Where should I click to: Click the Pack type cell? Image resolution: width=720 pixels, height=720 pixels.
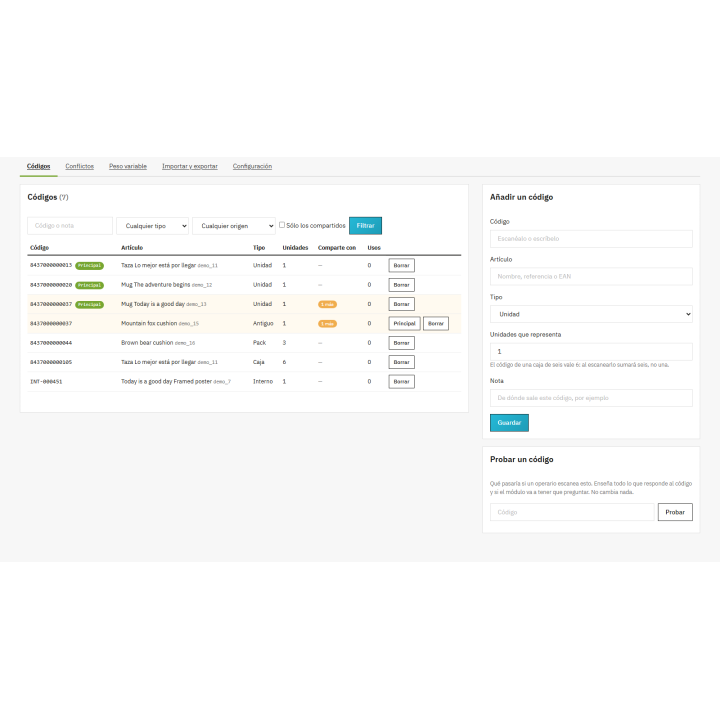pyautogui.click(x=259, y=343)
